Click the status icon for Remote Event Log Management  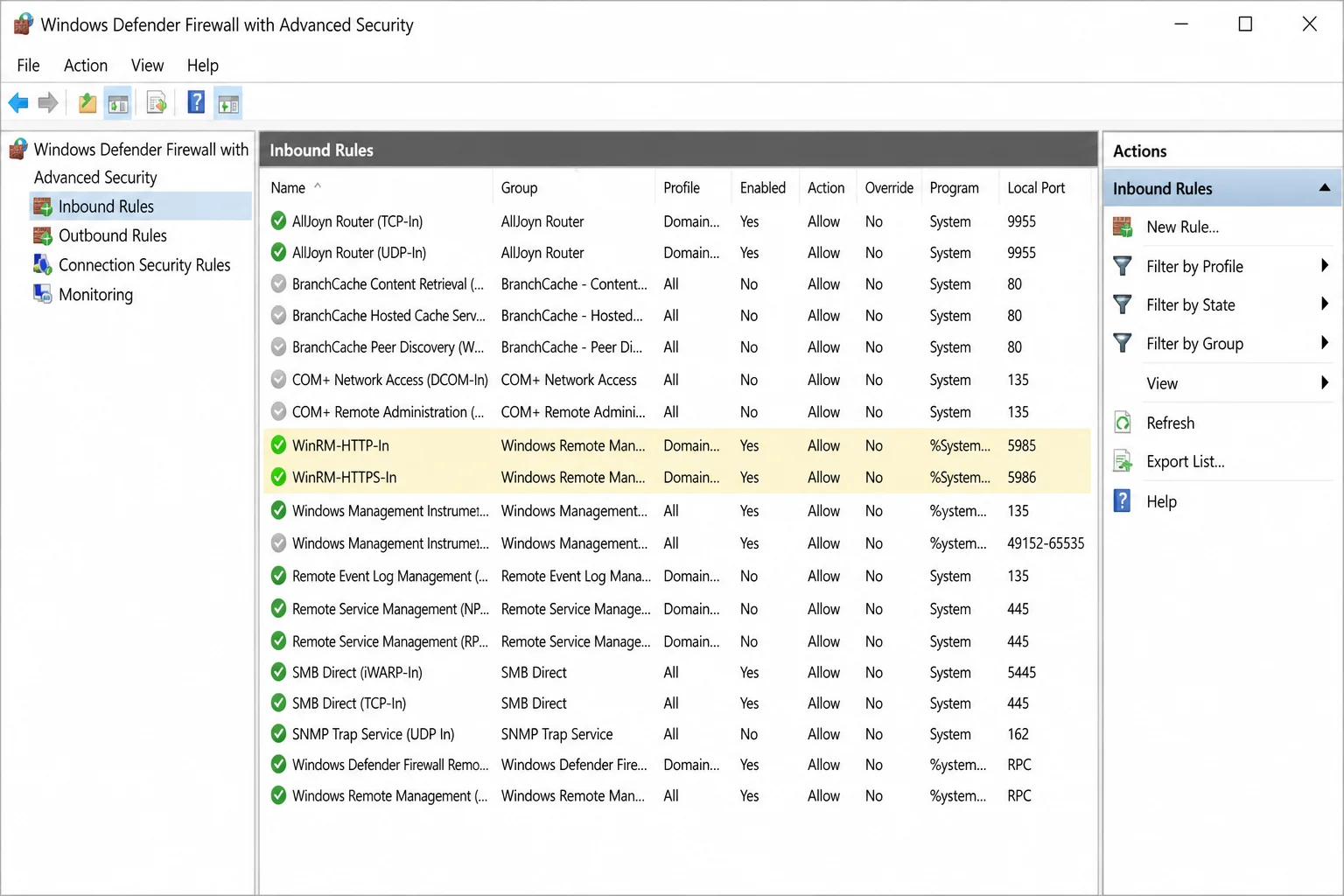point(278,576)
